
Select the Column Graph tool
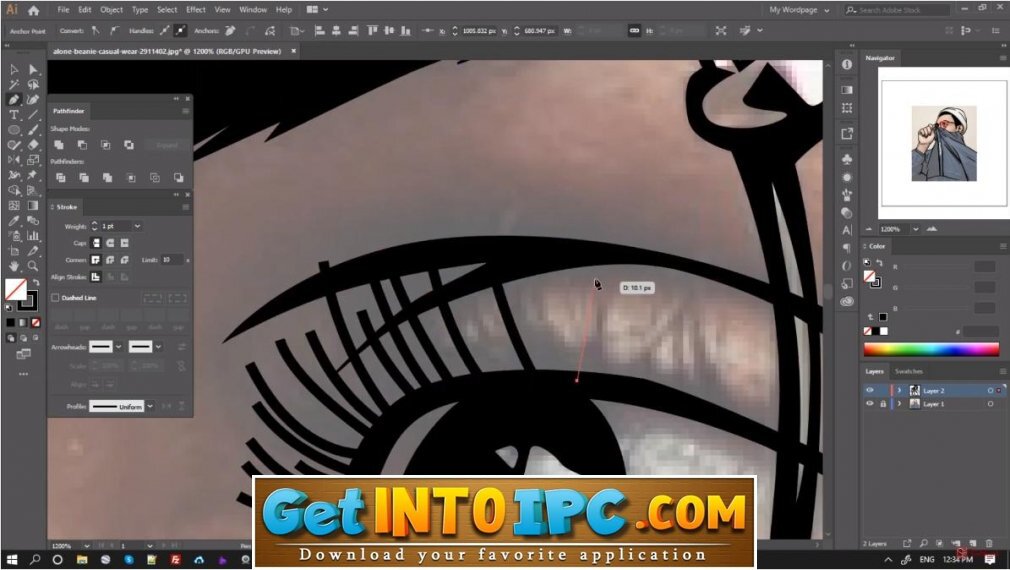coord(33,236)
